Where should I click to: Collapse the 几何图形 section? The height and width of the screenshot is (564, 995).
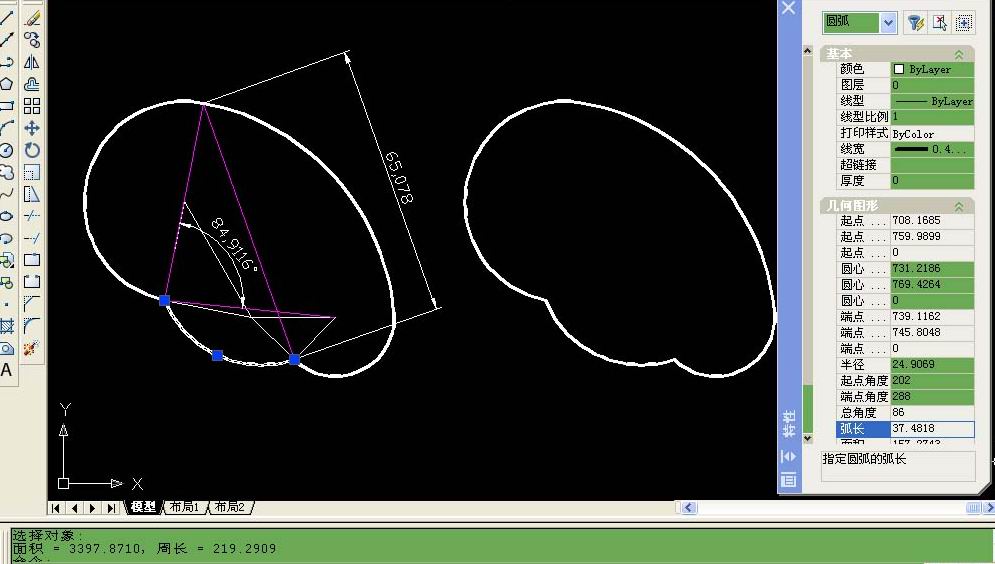click(x=959, y=206)
